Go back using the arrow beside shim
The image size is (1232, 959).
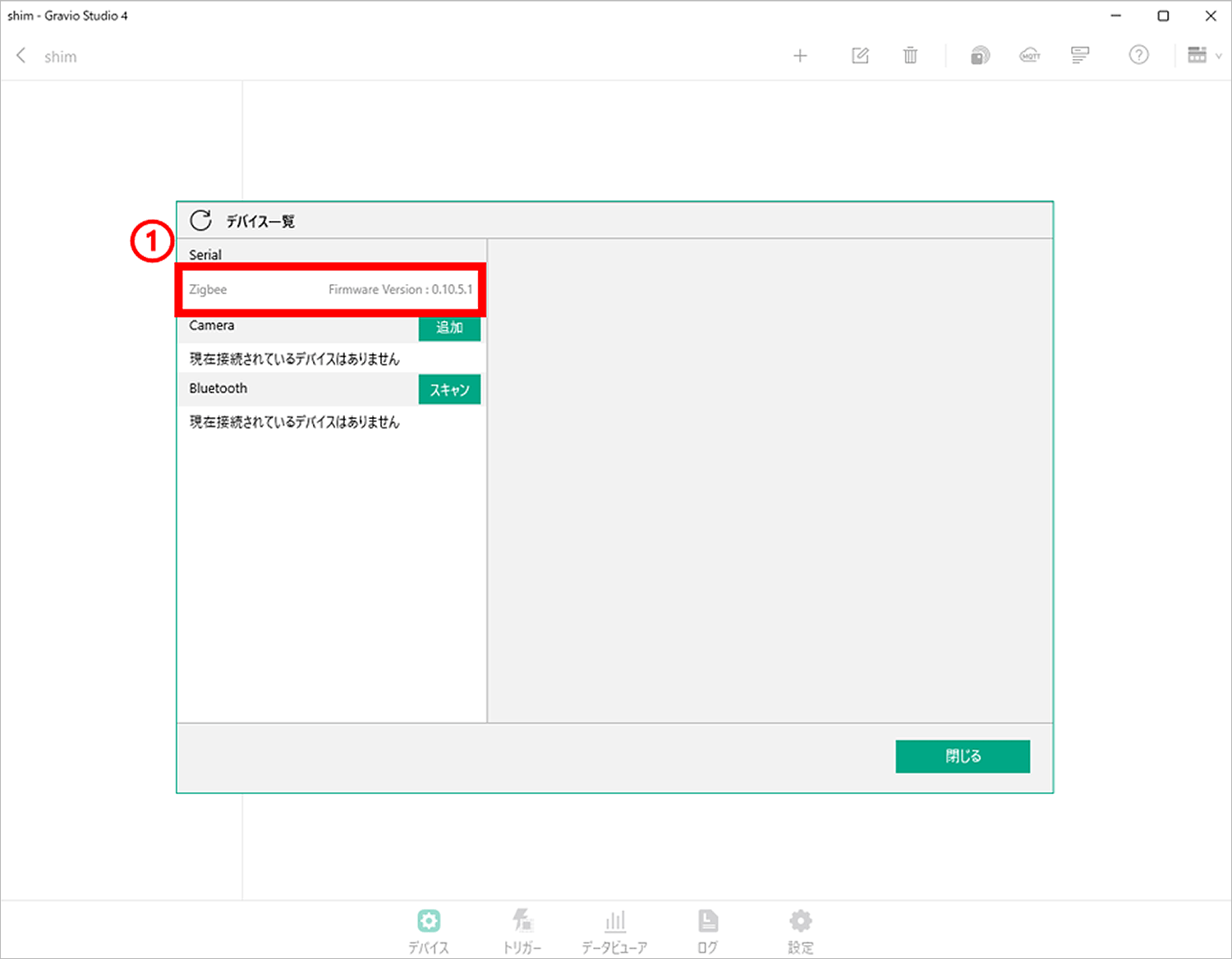pyautogui.click(x=21, y=56)
